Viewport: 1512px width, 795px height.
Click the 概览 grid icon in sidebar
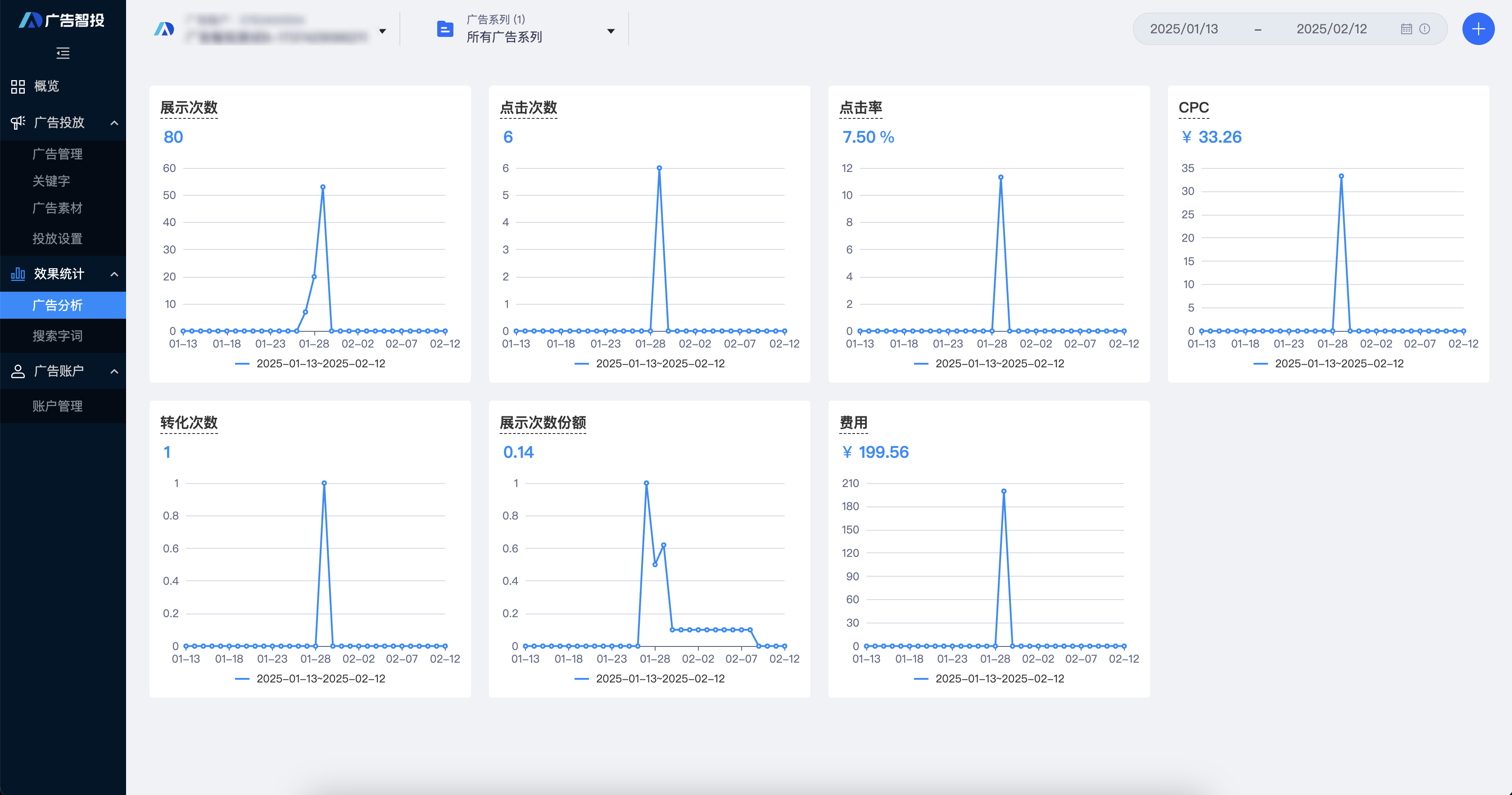[x=18, y=86]
